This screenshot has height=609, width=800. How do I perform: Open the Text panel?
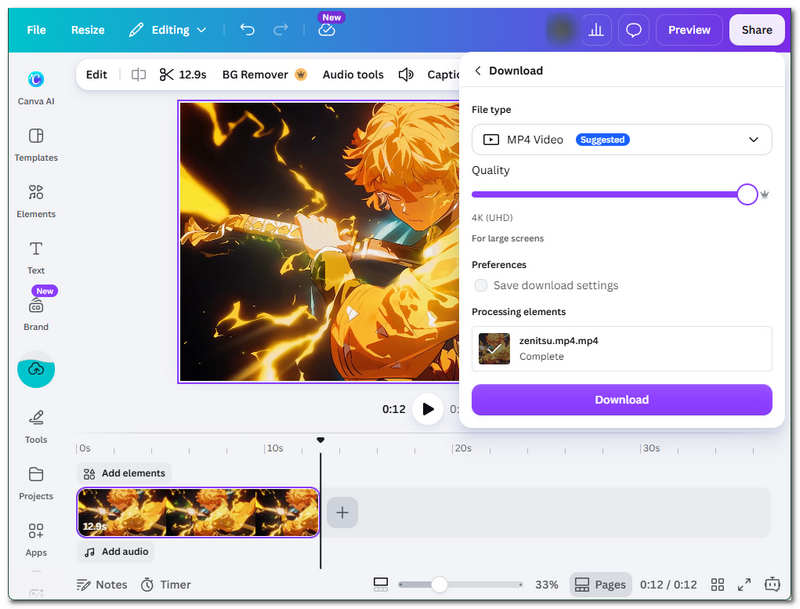coord(36,258)
